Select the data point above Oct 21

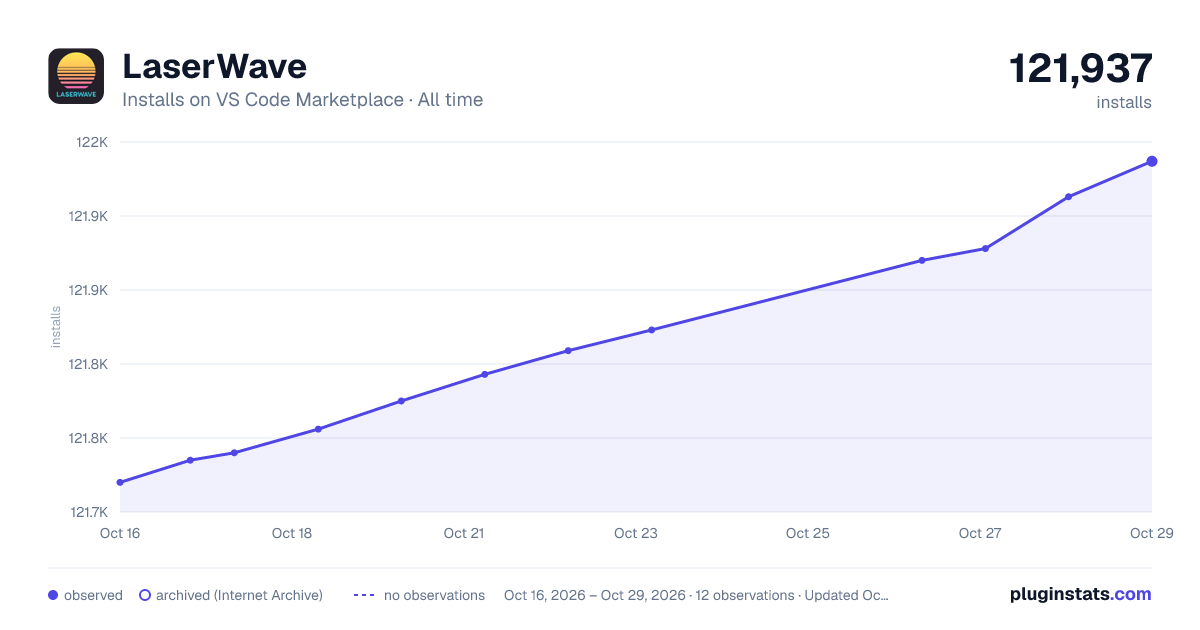pyautogui.click(x=484, y=374)
